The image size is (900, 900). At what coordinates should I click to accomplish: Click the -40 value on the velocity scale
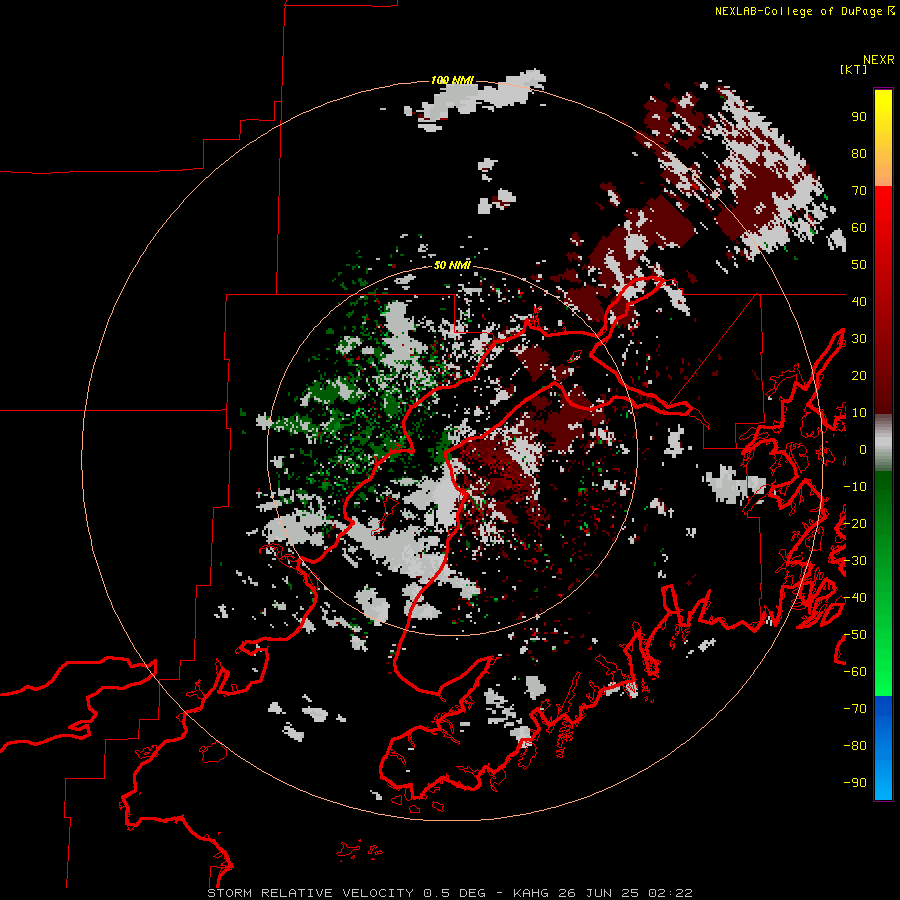[855, 598]
